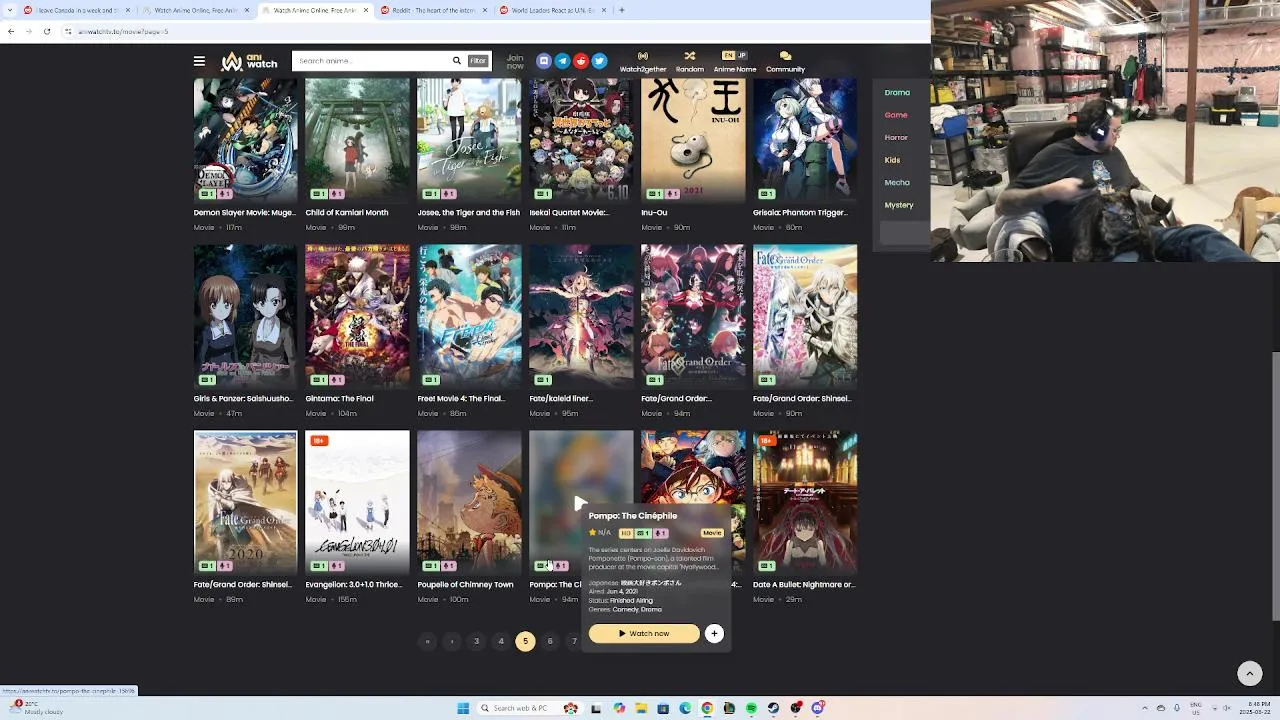Viewport: 1280px width, 720px height.
Task: Go to page 4
Action: pyautogui.click(x=501, y=641)
